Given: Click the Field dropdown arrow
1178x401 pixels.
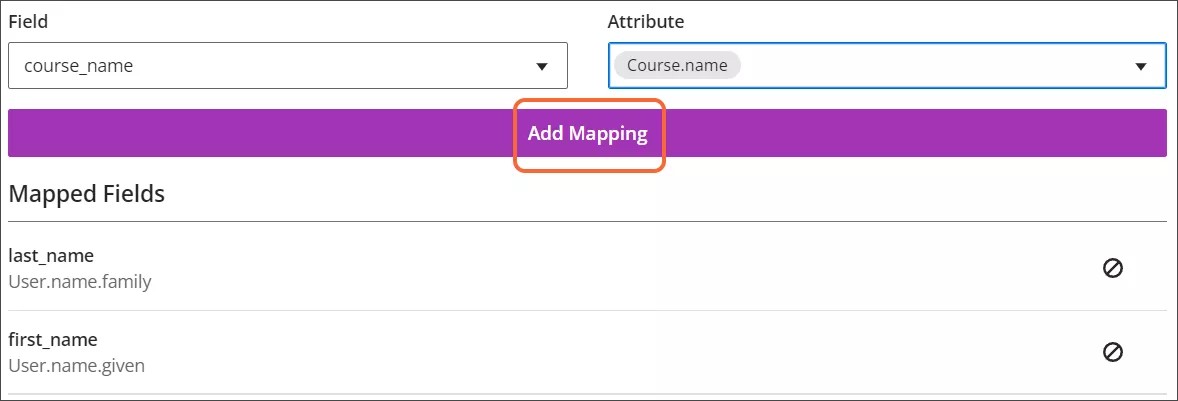Looking at the screenshot, I should [x=542, y=66].
